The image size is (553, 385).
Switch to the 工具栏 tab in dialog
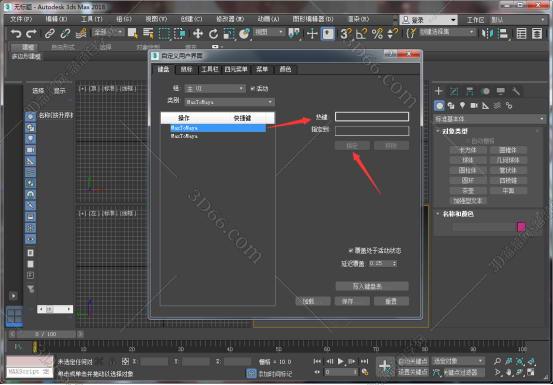click(x=209, y=69)
